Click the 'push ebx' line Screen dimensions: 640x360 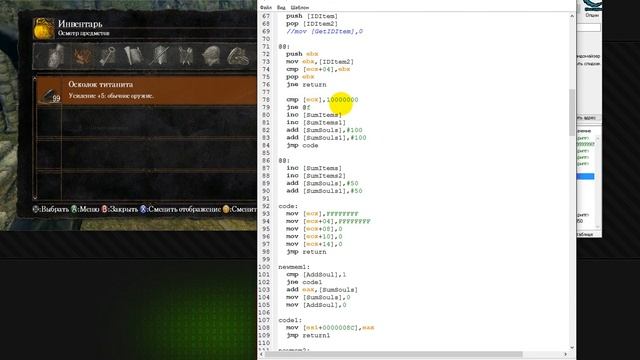[302, 54]
